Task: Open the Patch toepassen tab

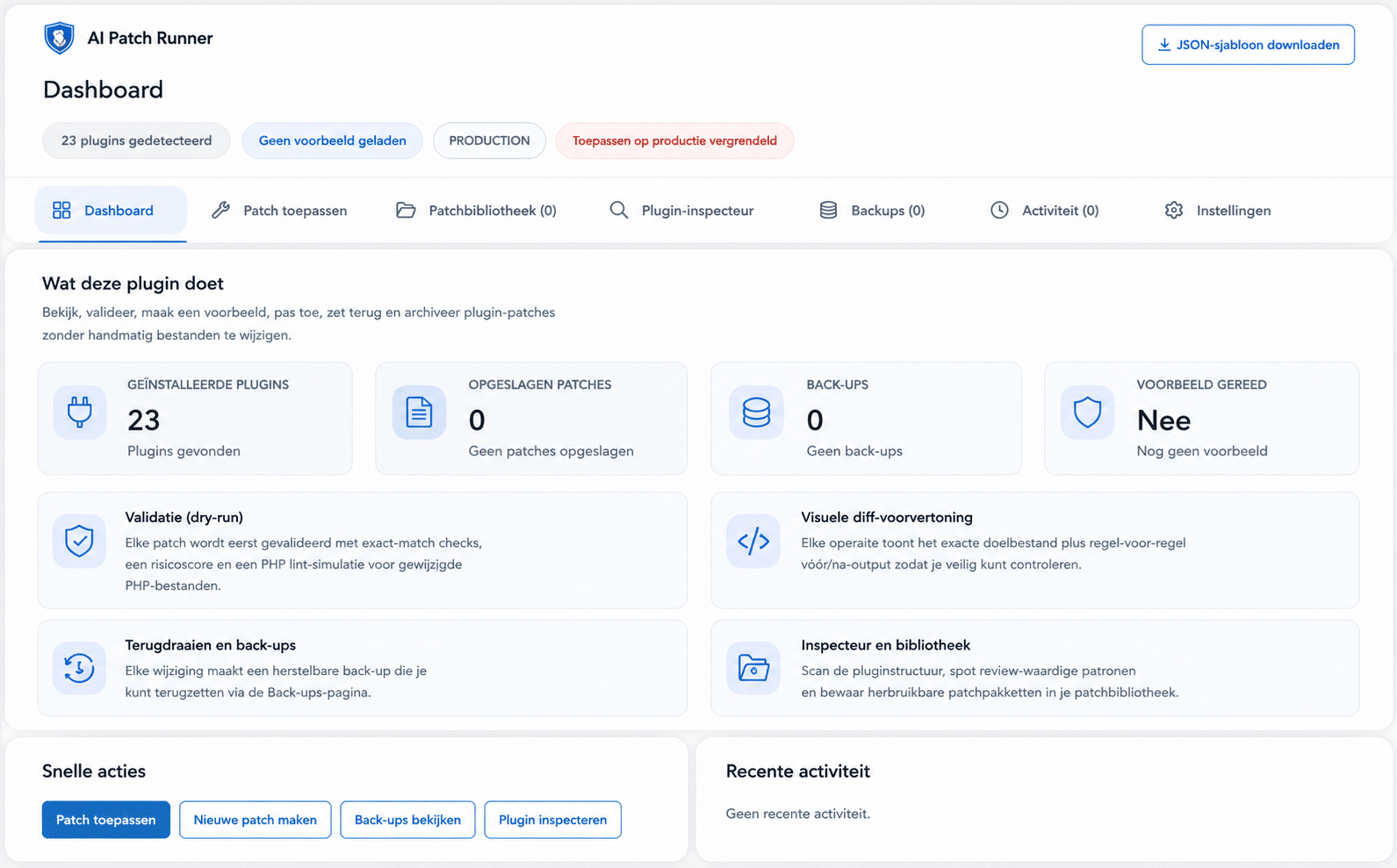Action: (x=280, y=211)
